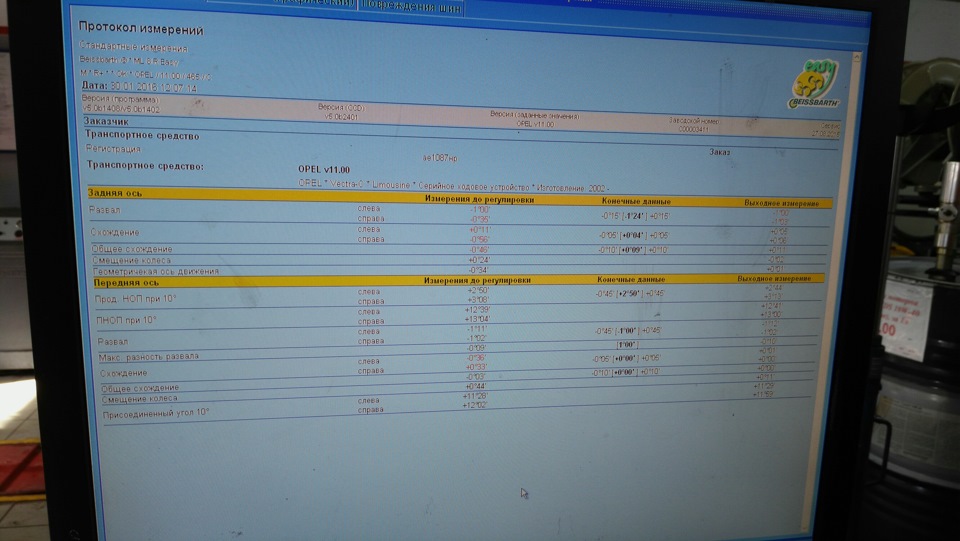960x541 pixels.
Task: Click the 'Версия (CCD)' label
Action: [341, 107]
